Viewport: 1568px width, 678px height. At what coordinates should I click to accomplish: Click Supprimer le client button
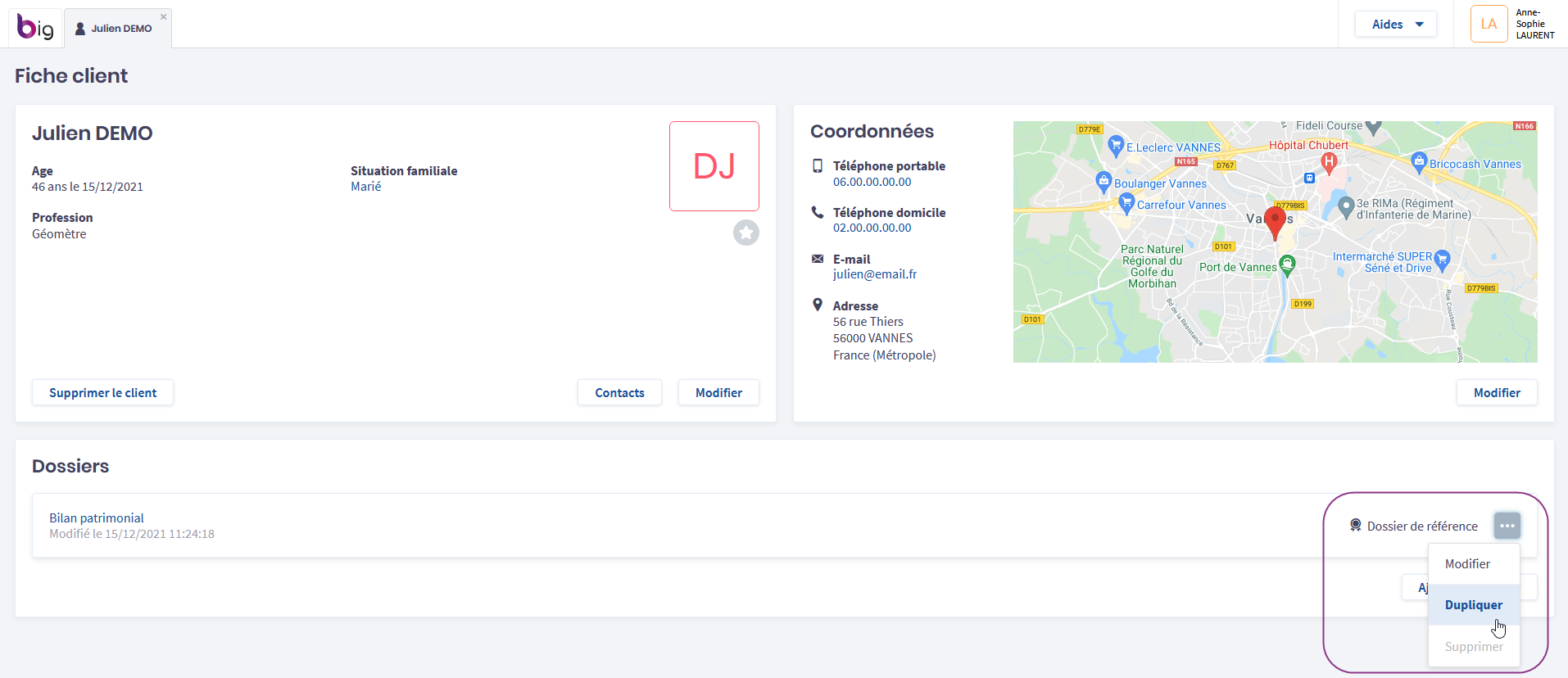click(x=102, y=393)
